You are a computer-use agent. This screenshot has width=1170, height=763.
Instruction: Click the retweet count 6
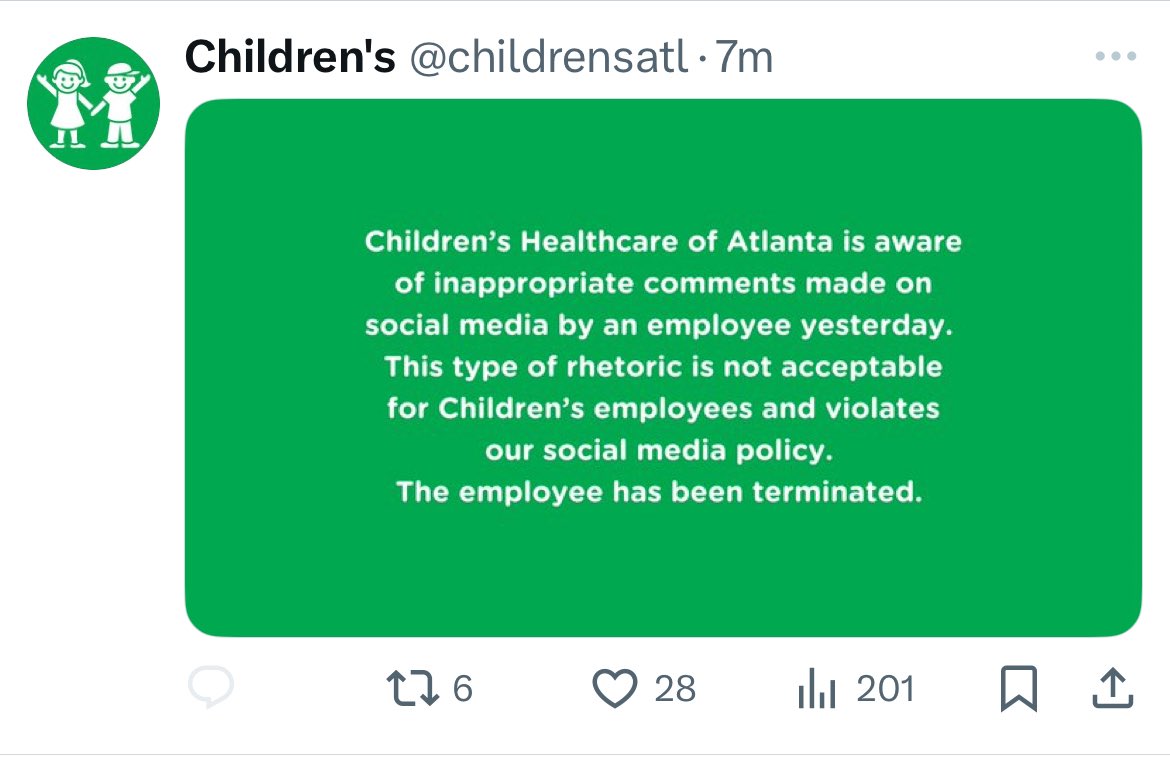tap(463, 688)
